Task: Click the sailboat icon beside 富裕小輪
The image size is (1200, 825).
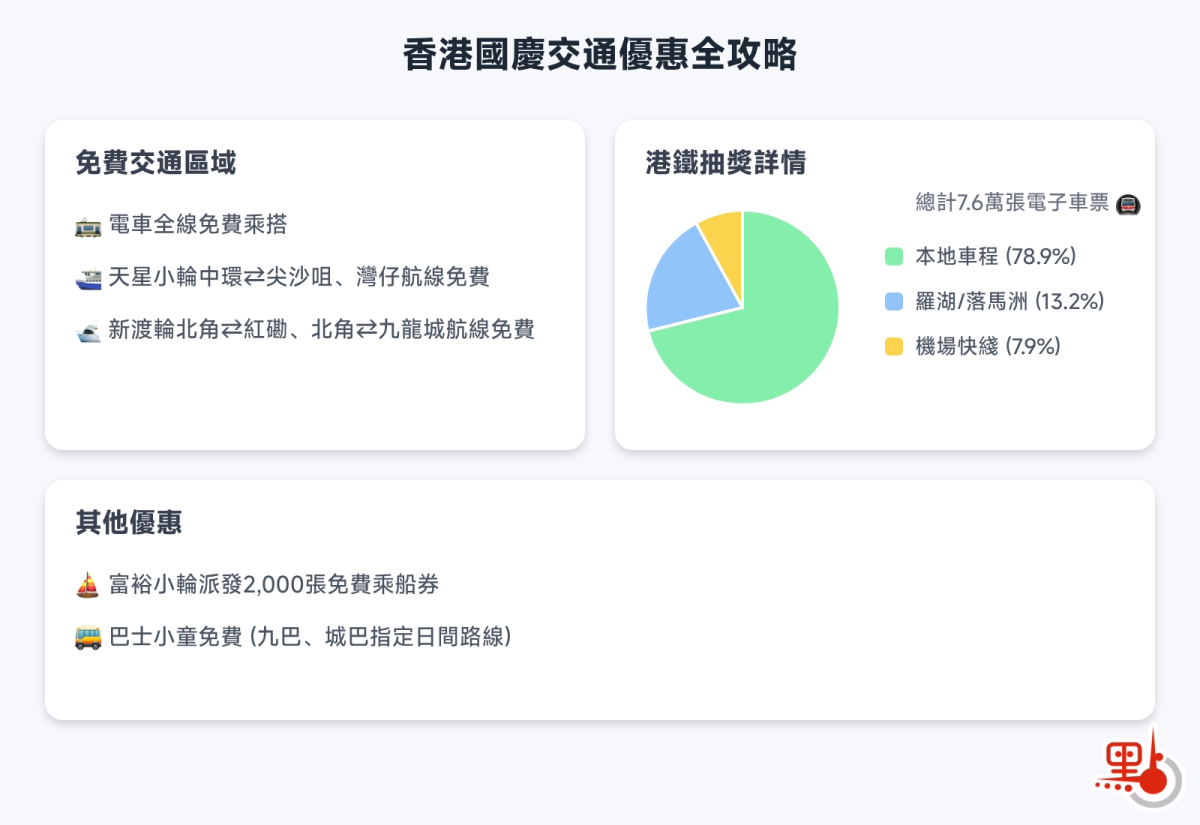Action: [88, 585]
